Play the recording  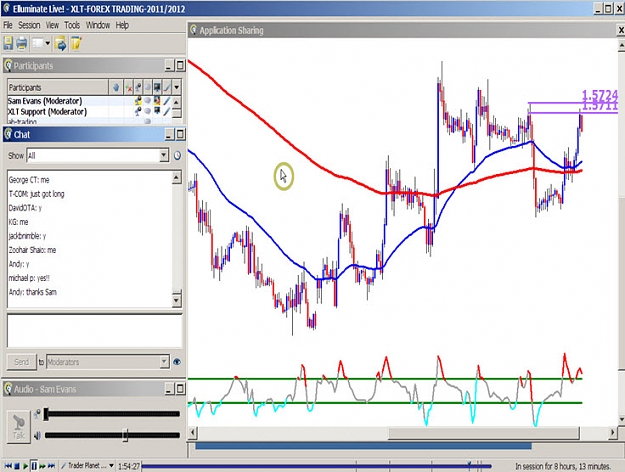click(x=25, y=466)
